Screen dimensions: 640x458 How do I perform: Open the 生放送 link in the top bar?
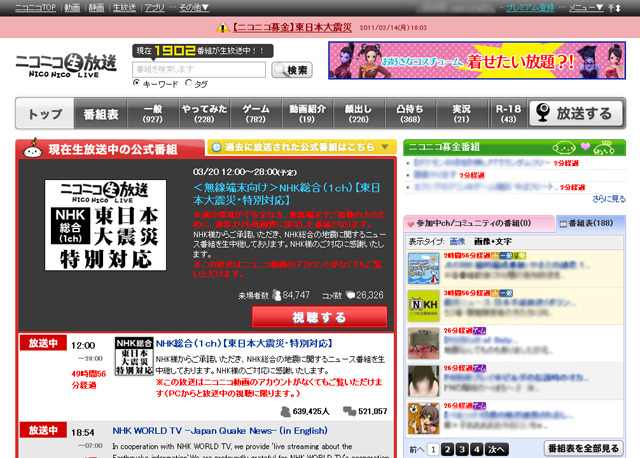point(124,7)
